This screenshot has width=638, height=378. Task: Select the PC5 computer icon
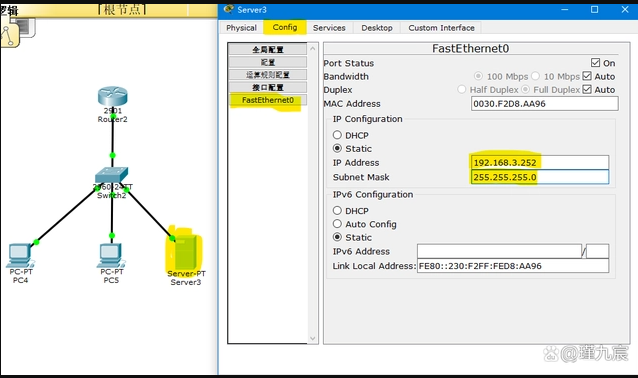point(111,255)
